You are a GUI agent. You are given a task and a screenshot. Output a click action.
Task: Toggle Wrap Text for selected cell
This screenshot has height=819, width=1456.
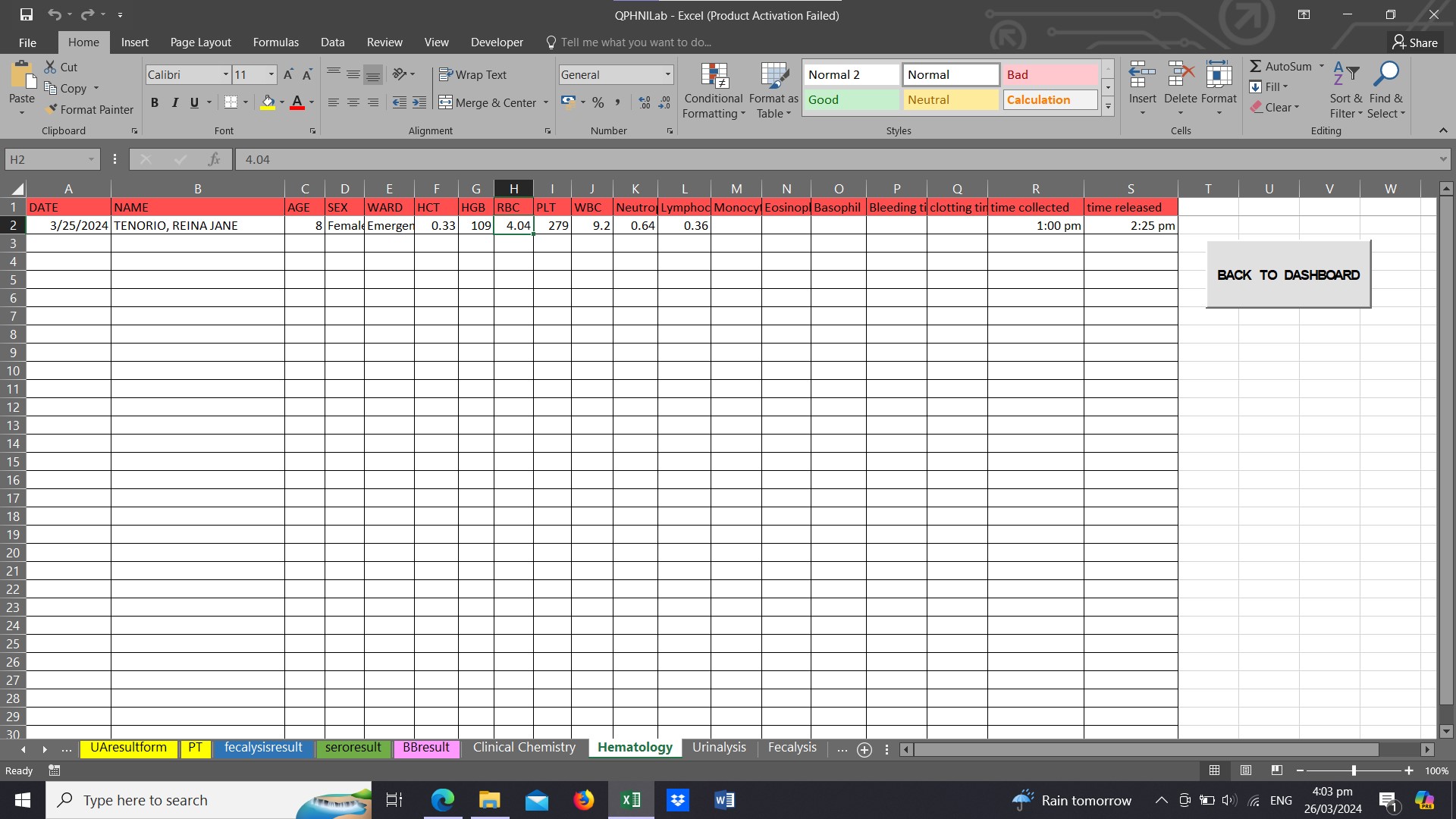click(x=473, y=74)
